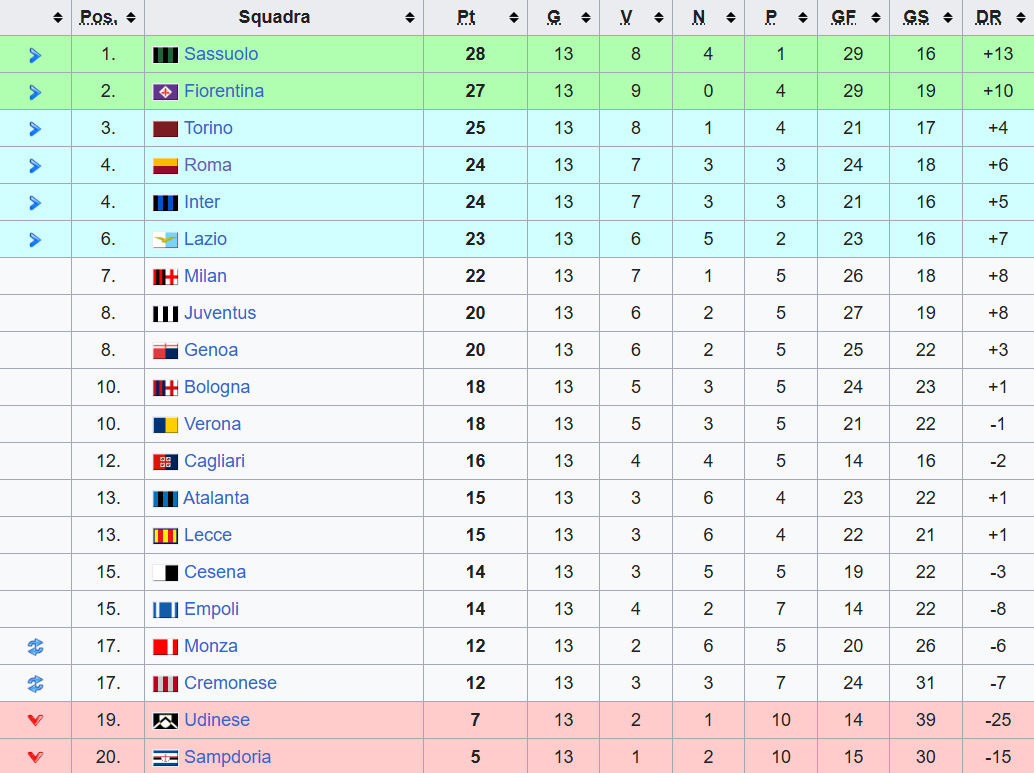Open the Atalanta team link

click(216, 498)
